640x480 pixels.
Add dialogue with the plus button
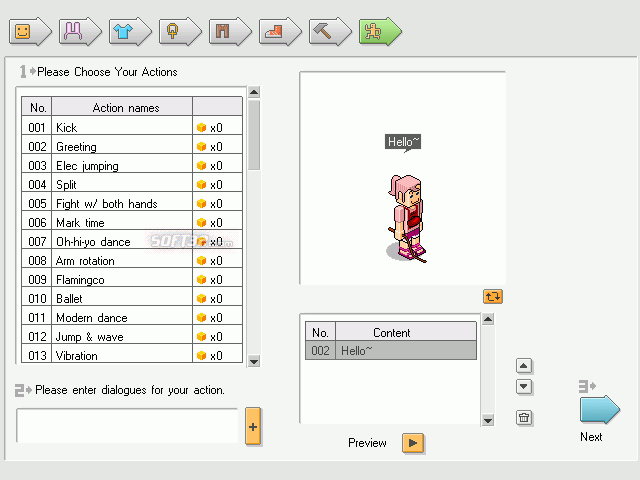(253, 426)
